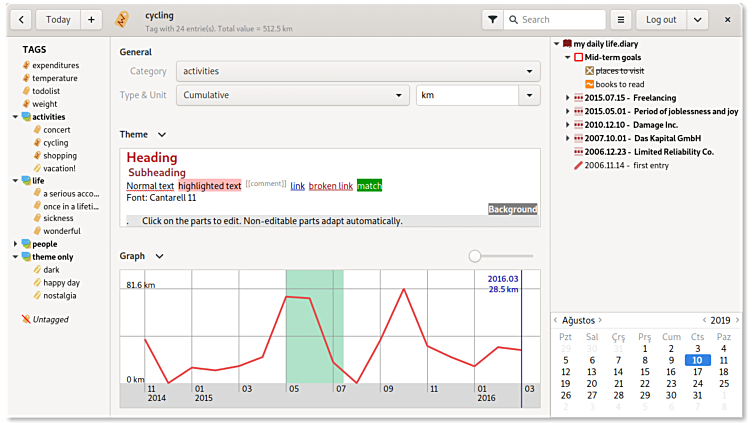Click the back navigation arrow button
Image resolution: width=752 pixels, height=423 pixels.
point(23,19)
